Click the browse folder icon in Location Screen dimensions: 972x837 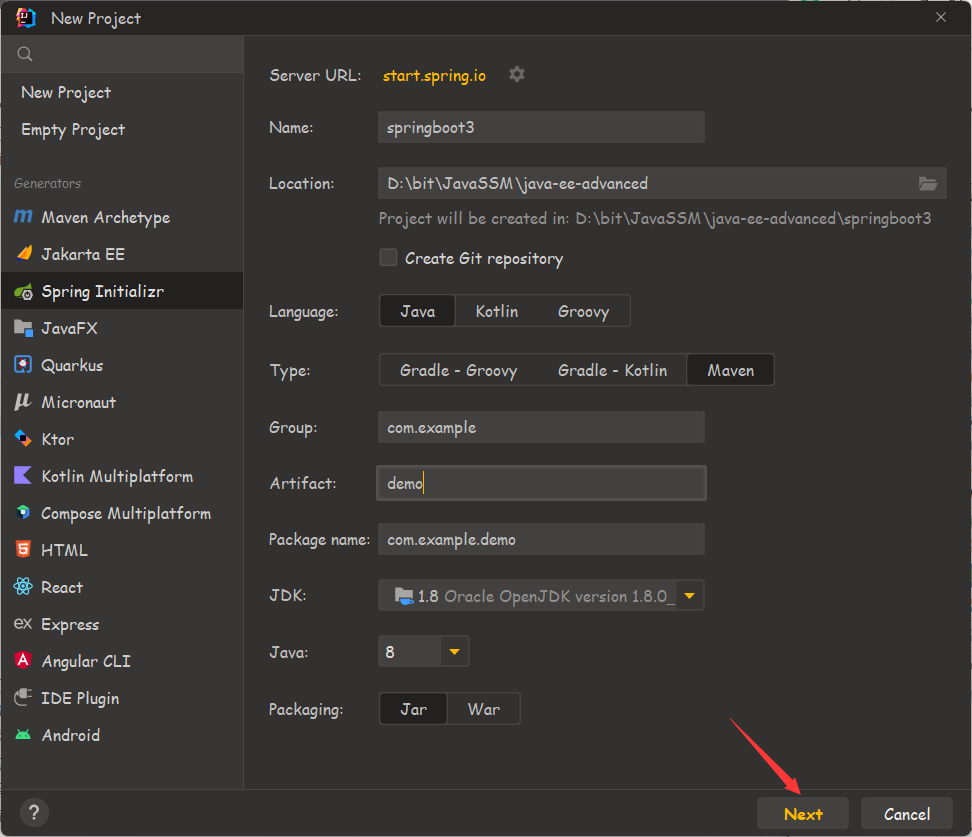point(927,184)
